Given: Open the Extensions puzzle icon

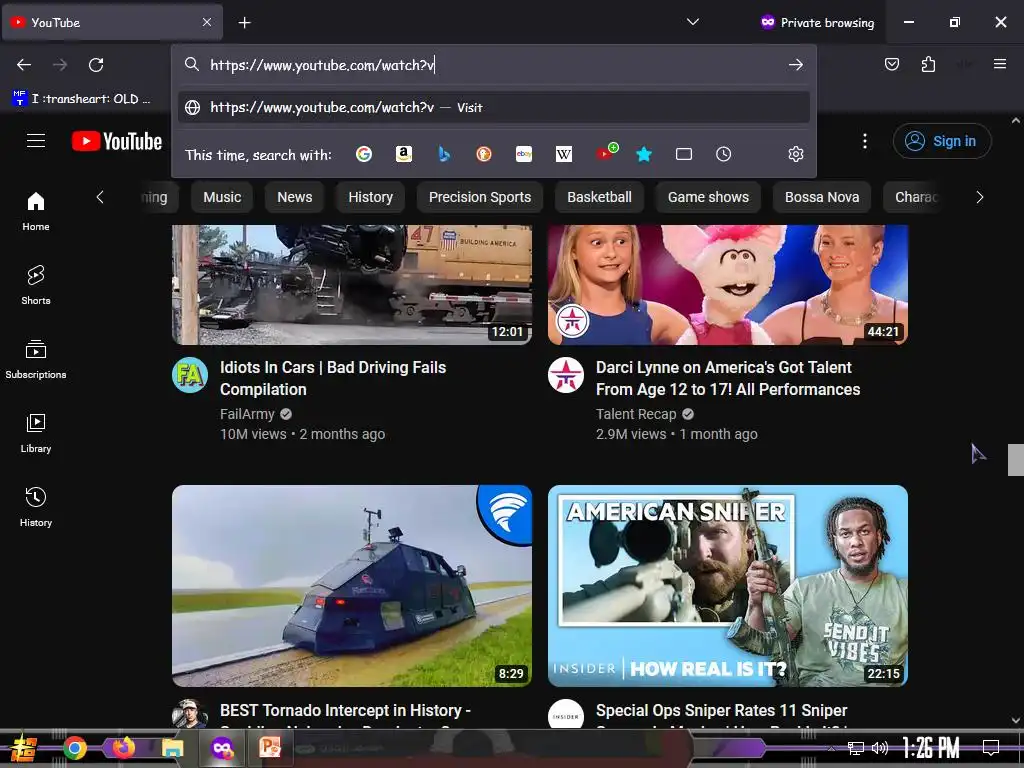Looking at the screenshot, I should [928, 64].
